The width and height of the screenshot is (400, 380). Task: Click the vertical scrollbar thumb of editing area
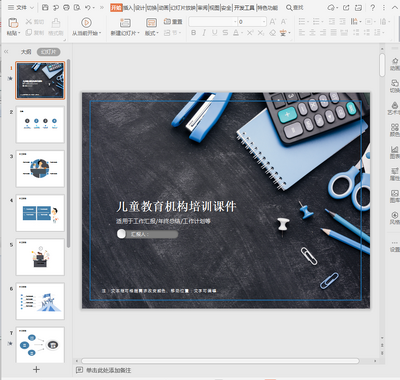(x=382, y=65)
